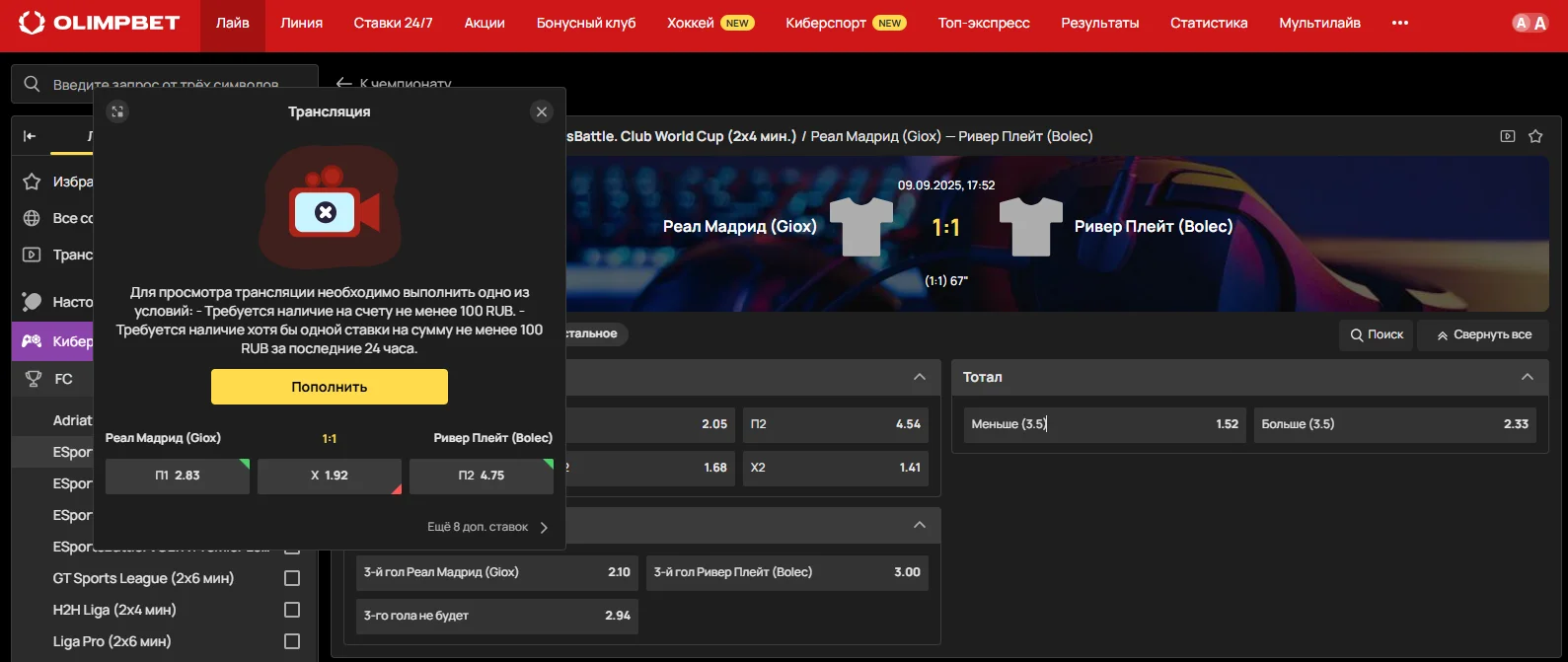1568x662 pixels.
Task: Add match to favorites with star icon
Action: coord(1535,136)
